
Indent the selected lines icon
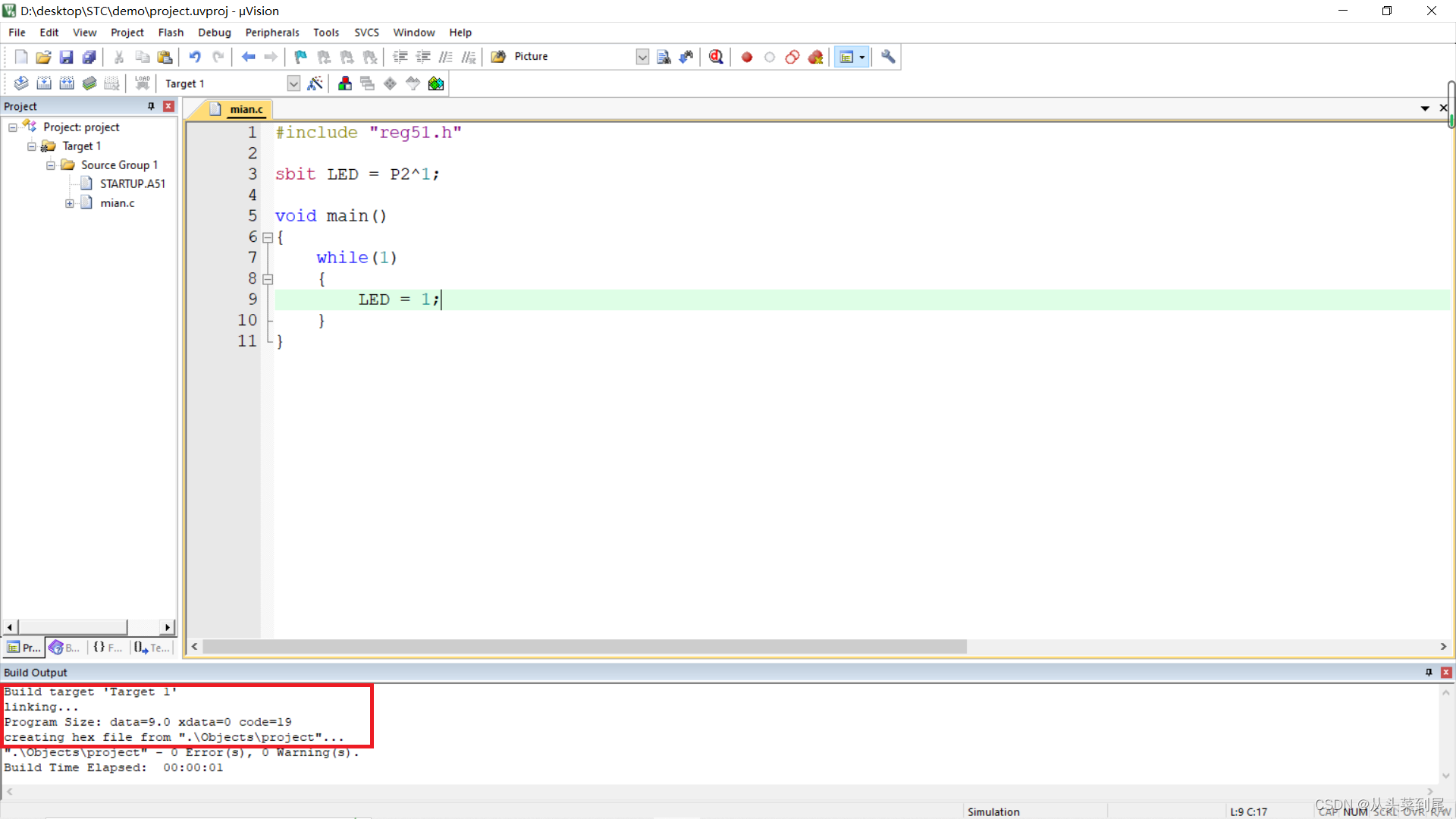click(400, 57)
